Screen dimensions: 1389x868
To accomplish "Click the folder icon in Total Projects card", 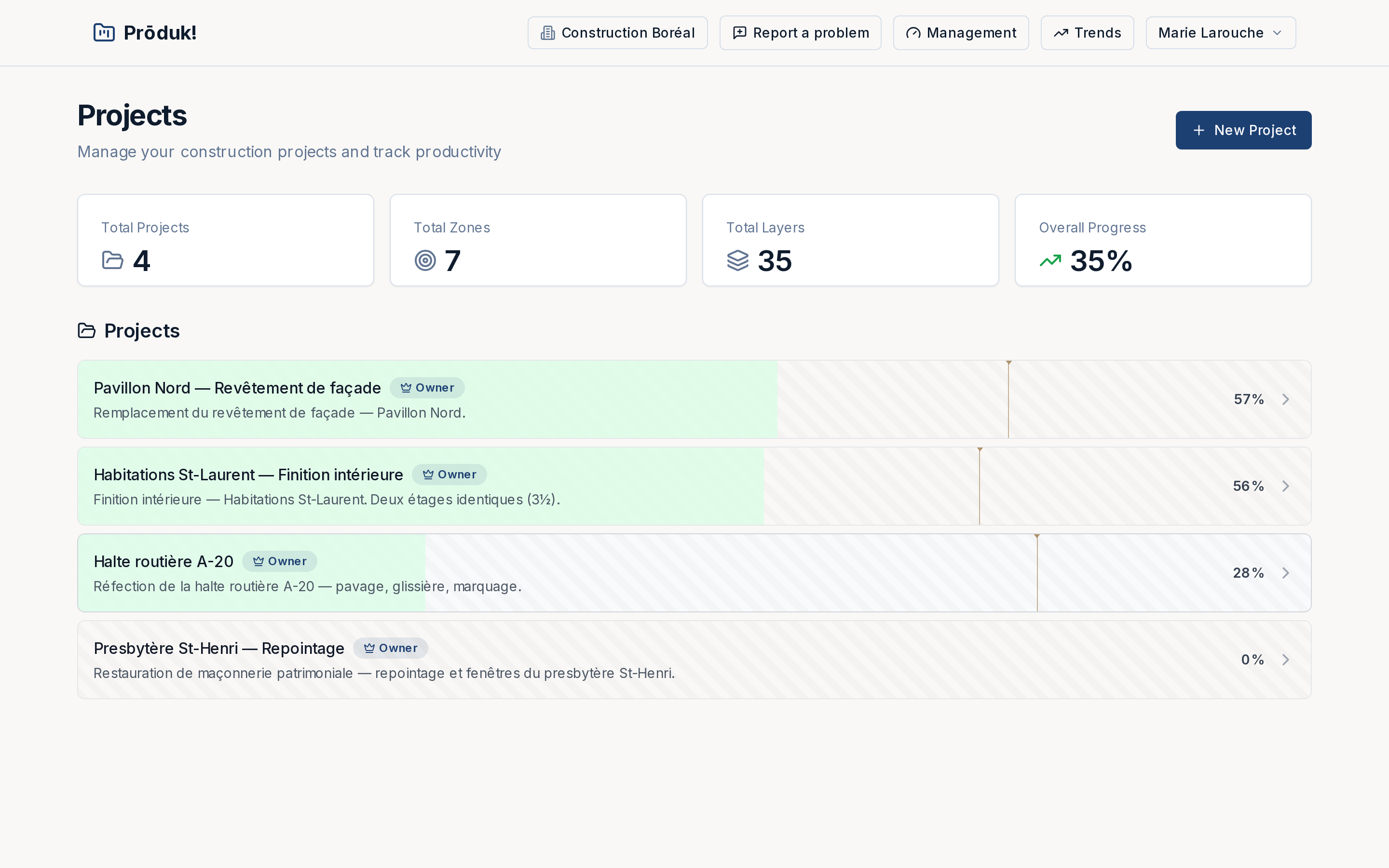I will tap(112, 260).
